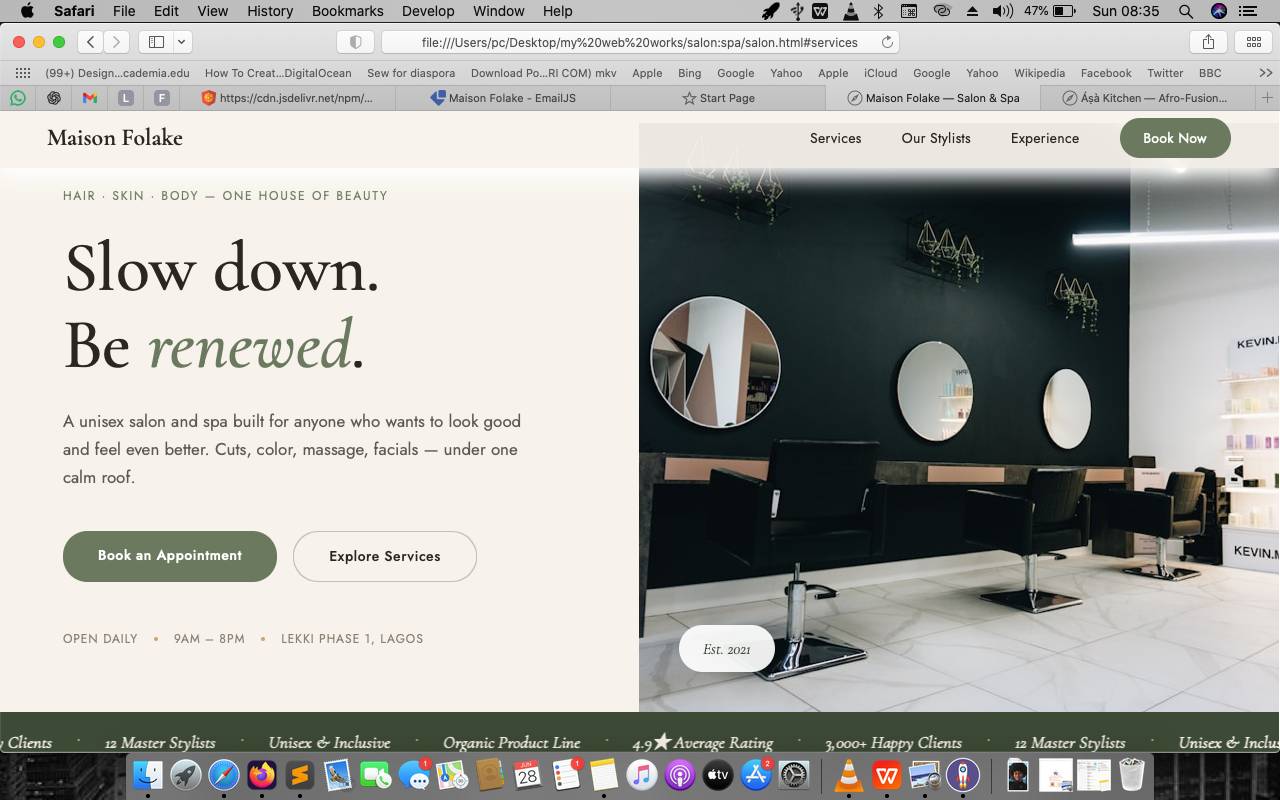
Task: Open Spotlight search in the menu bar
Action: tap(1185, 11)
